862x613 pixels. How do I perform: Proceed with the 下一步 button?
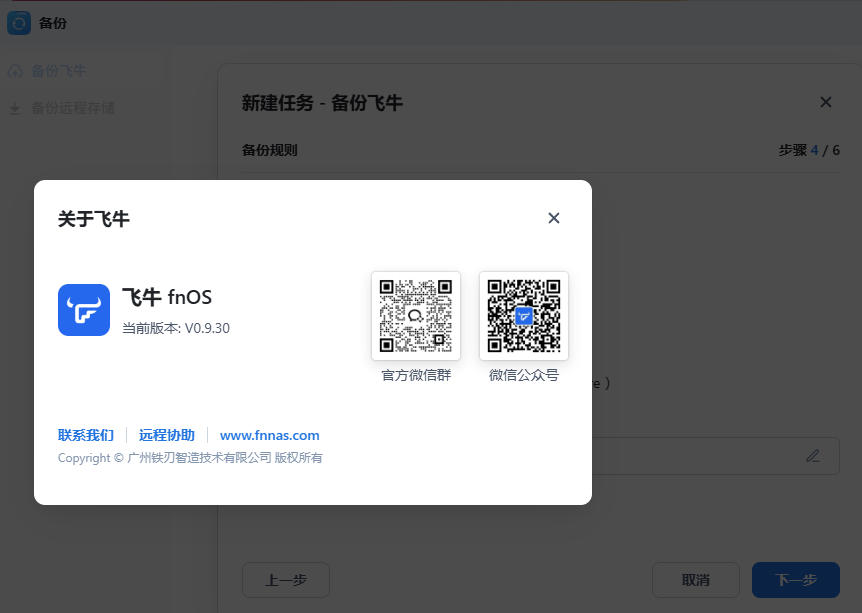795,580
